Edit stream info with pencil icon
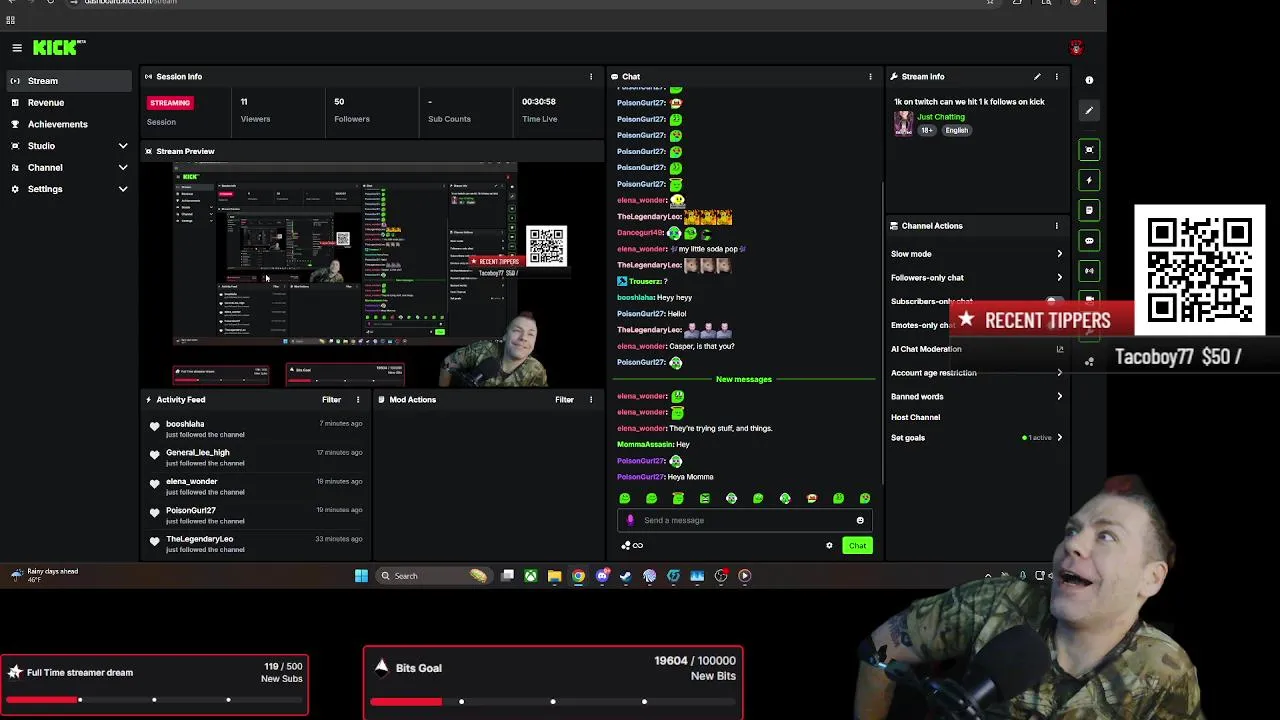 point(1037,77)
